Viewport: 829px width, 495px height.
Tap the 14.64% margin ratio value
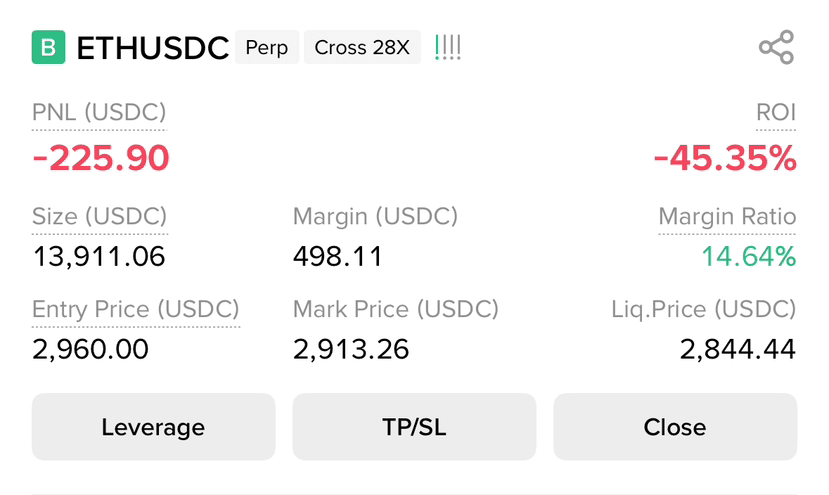point(749,256)
